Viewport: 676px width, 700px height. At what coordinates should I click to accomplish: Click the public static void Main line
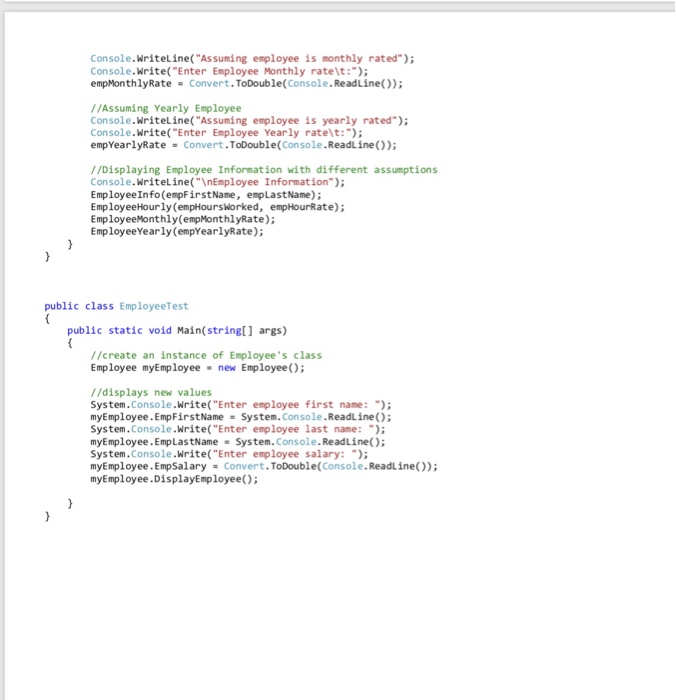pos(177,330)
